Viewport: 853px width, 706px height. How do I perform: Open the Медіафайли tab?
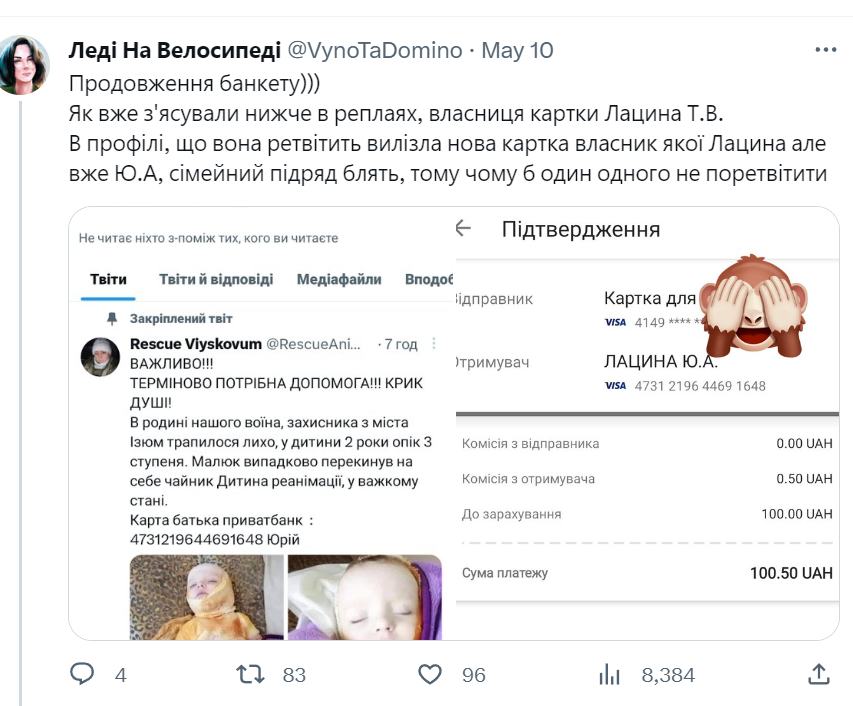pyautogui.click(x=339, y=280)
